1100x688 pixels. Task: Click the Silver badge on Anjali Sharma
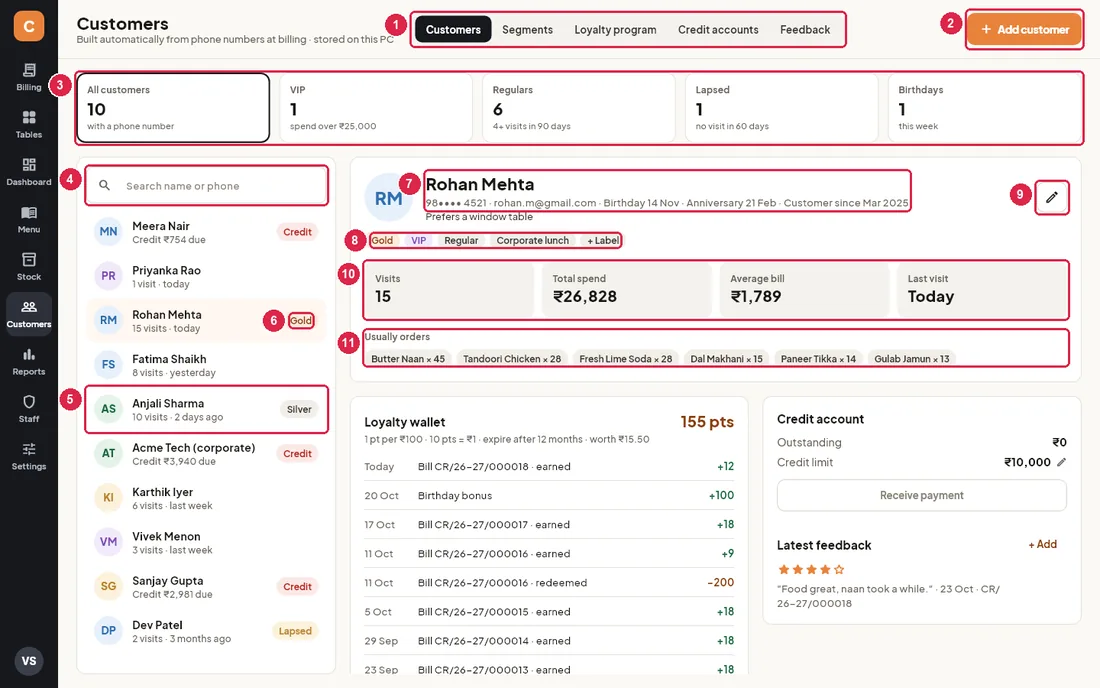click(299, 410)
